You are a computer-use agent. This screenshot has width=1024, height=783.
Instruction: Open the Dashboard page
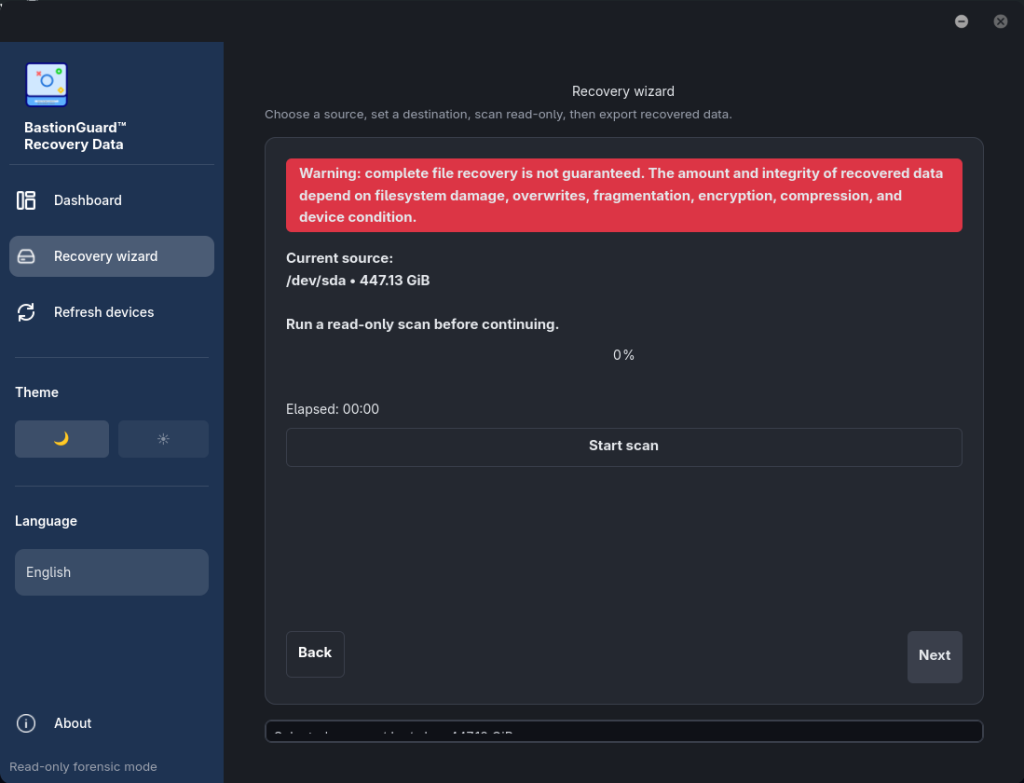coord(112,200)
